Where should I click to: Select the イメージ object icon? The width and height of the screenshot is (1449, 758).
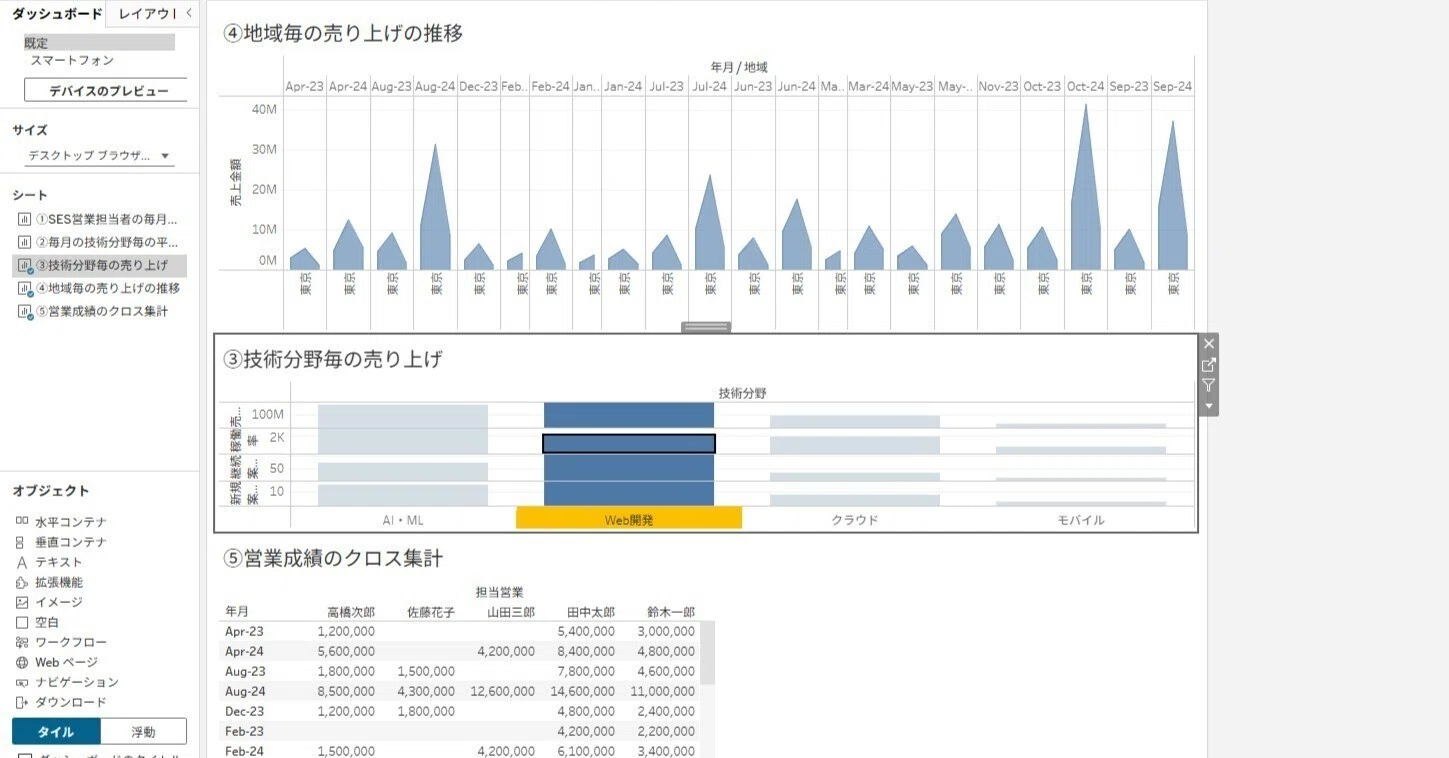[22, 602]
